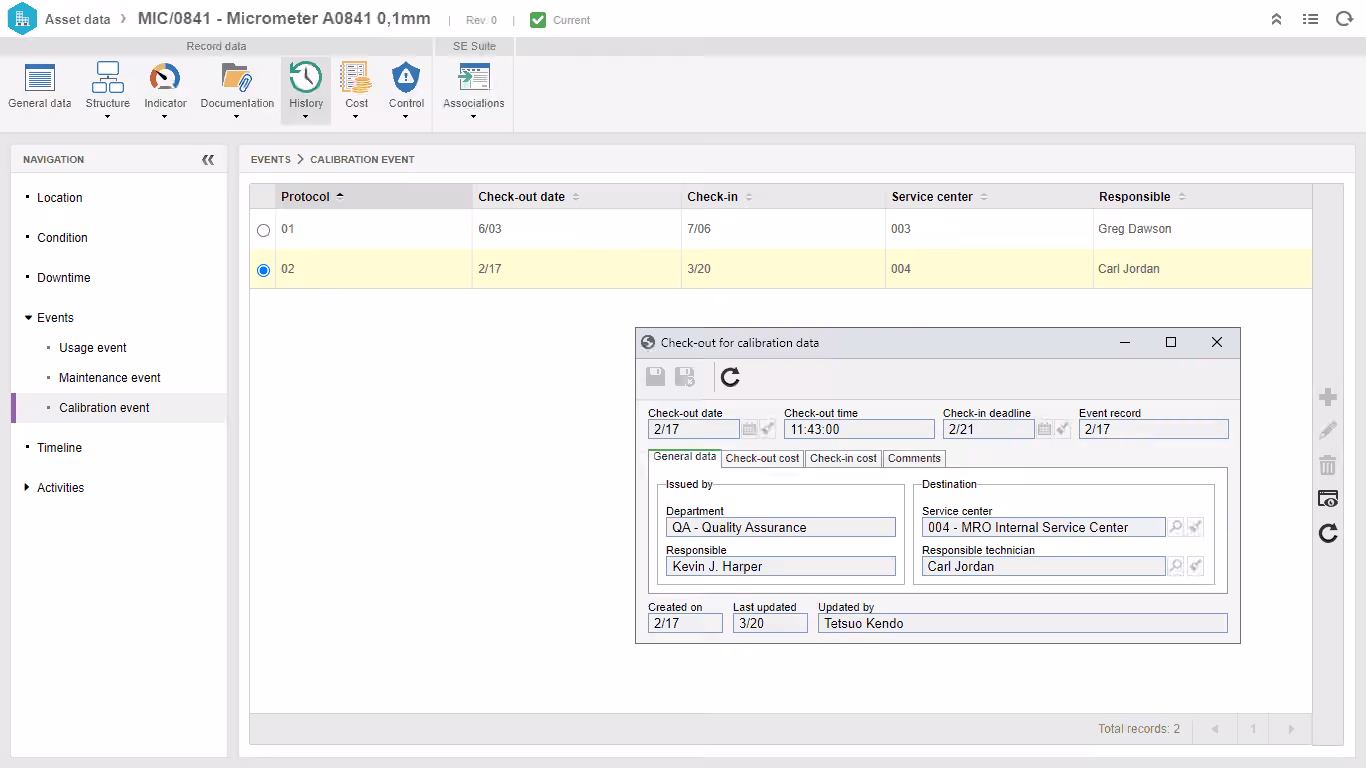Delete record using the trash icon

(1328, 465)
